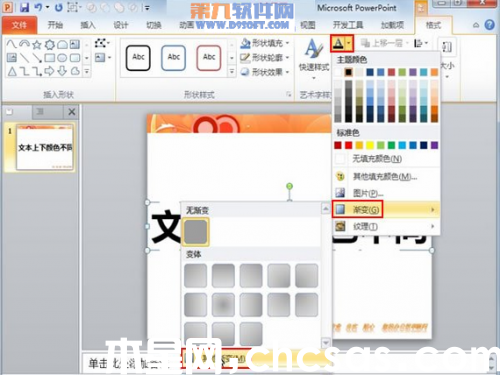Select the Triangle shape
Viewport: 500px width, 375px height.
click(x=12, y=71)
